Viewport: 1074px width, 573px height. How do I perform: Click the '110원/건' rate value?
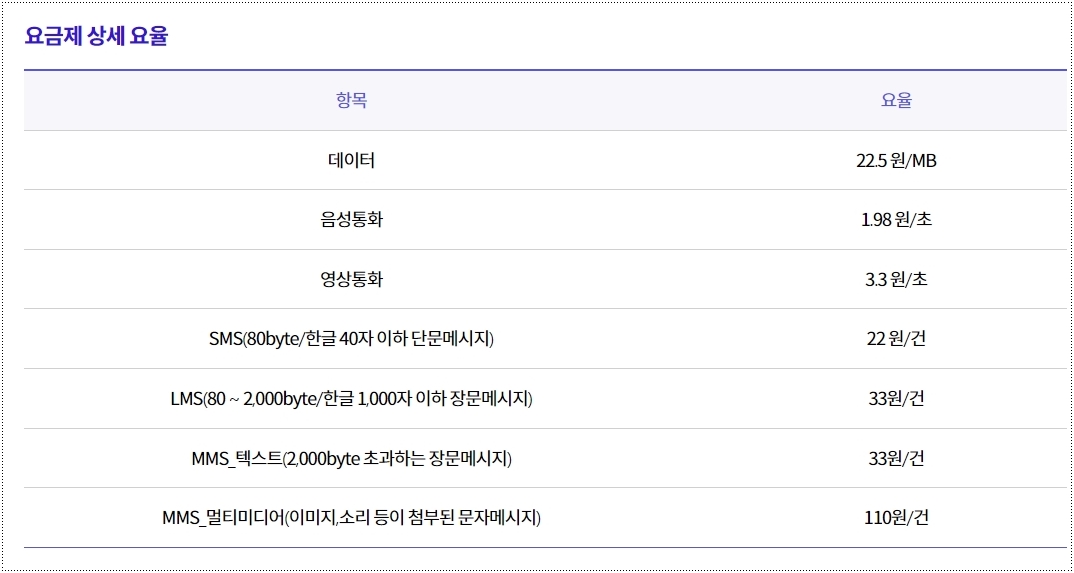(x=896, y=518)
